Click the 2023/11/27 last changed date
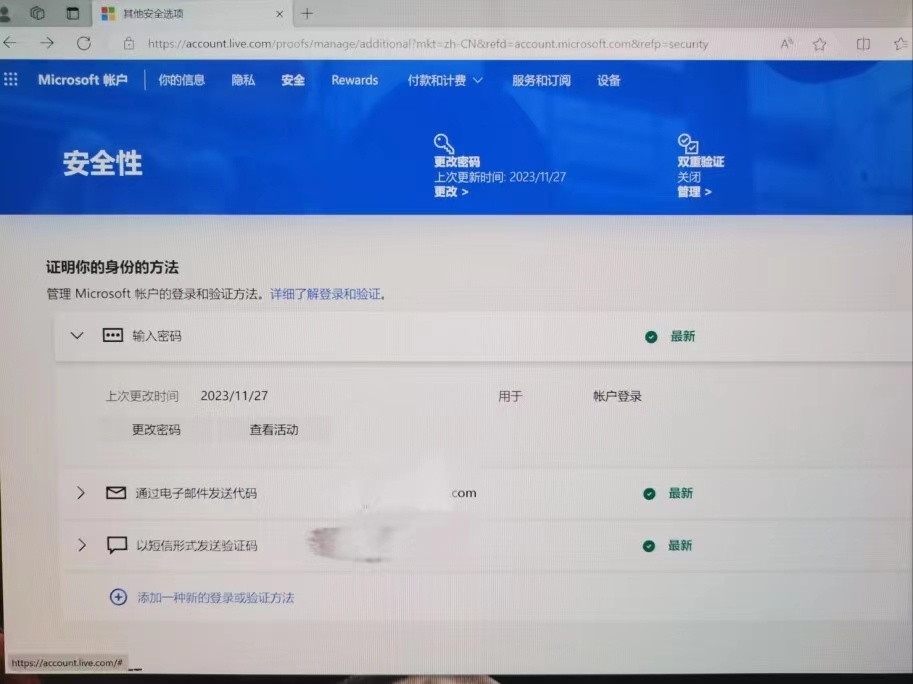This screenshot has width=913, height=684. tap(234, 396)
